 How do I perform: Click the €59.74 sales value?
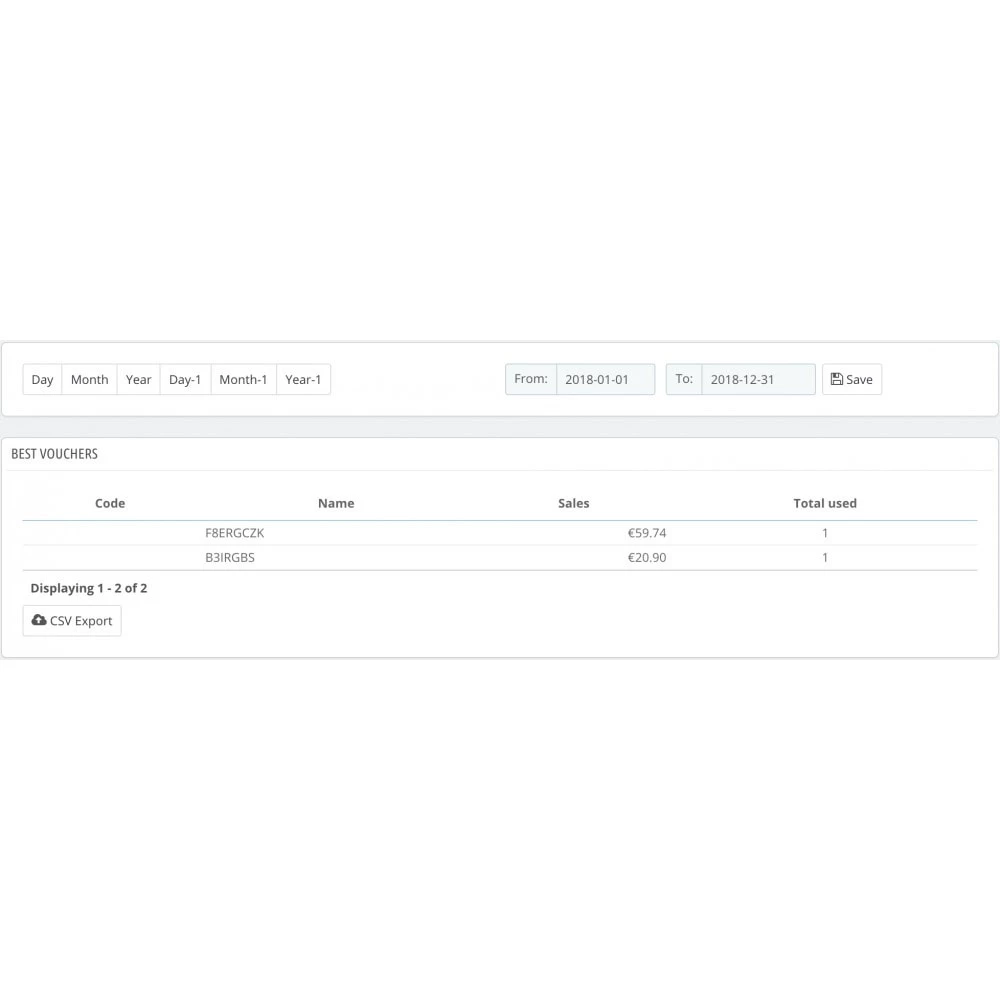tap(647, 533)
